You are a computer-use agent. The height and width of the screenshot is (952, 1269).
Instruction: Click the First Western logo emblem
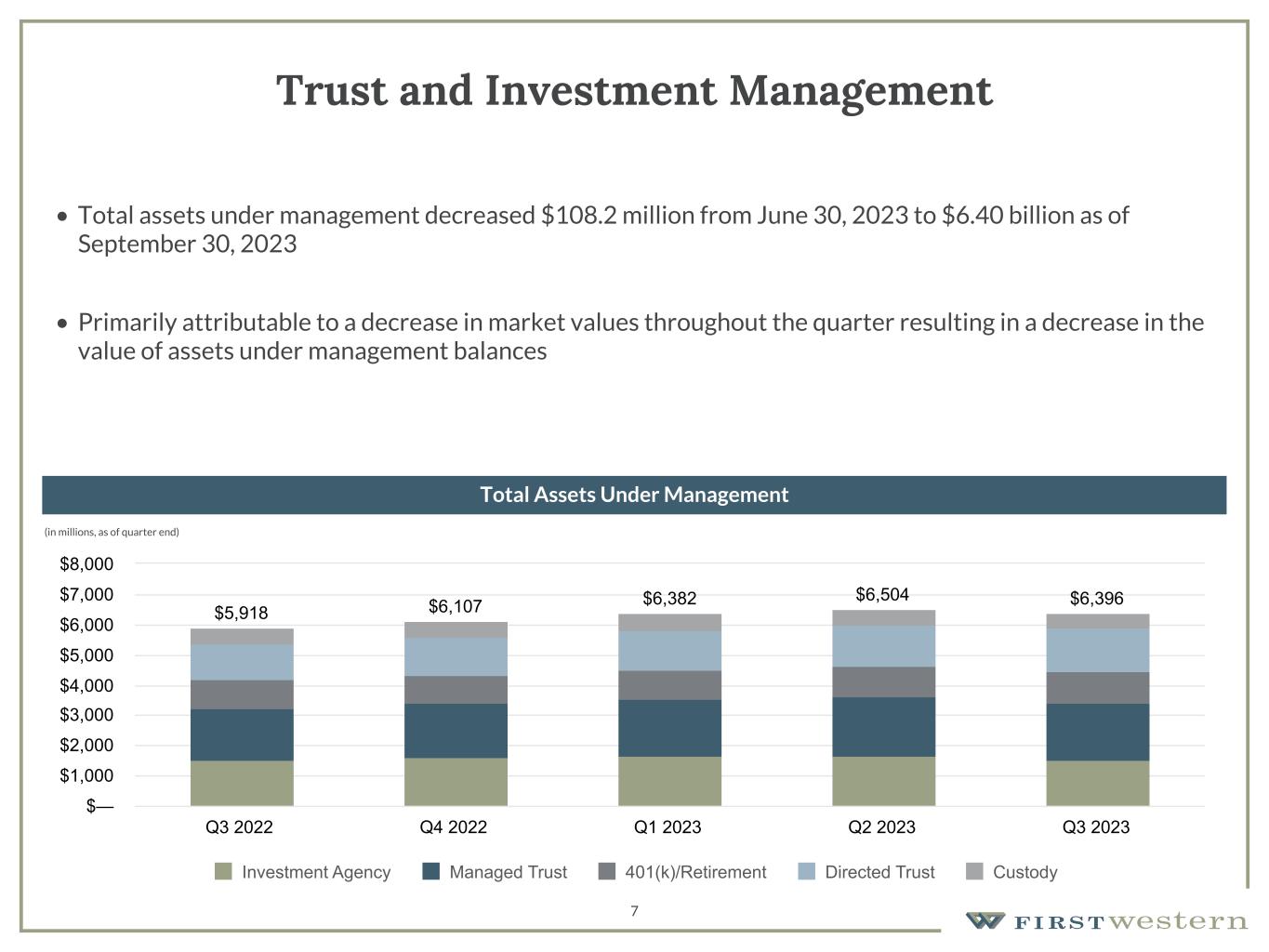[x=985, y=920]
